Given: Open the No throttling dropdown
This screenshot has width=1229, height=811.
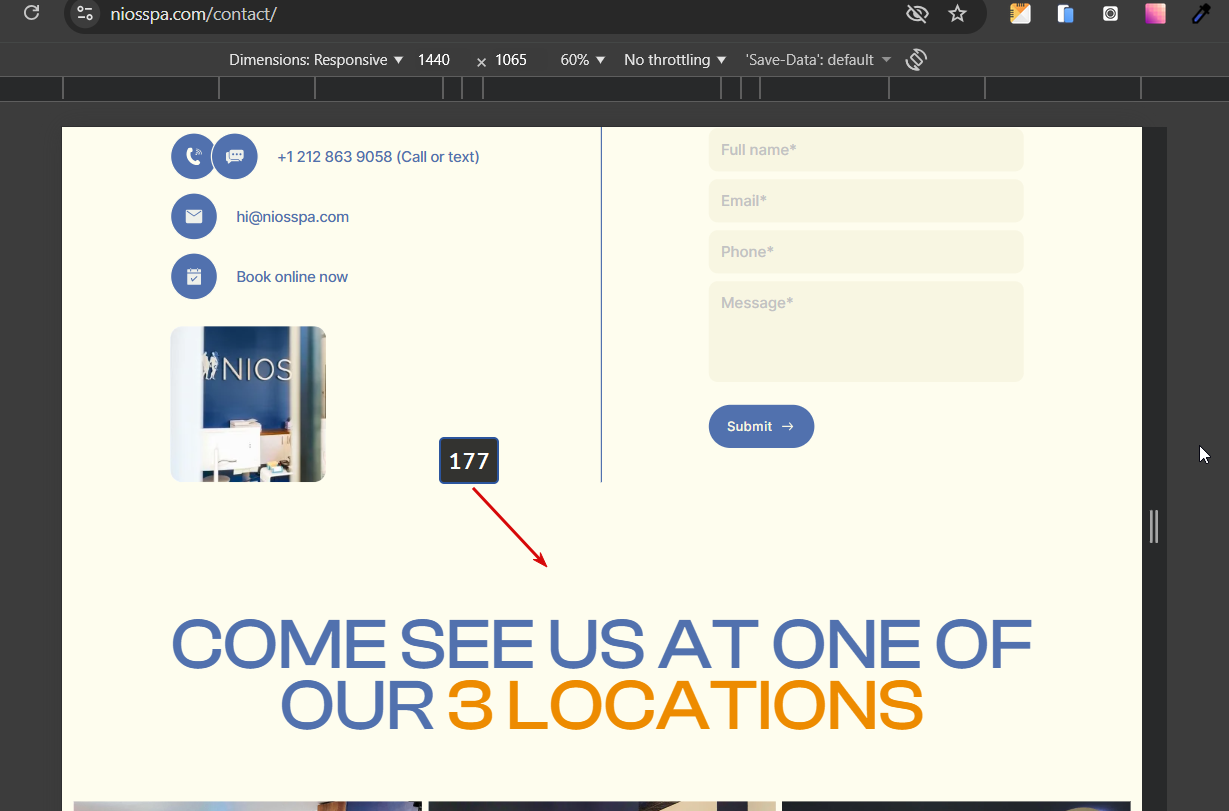Looking at the screenshot, I should (x=675, y=60).
